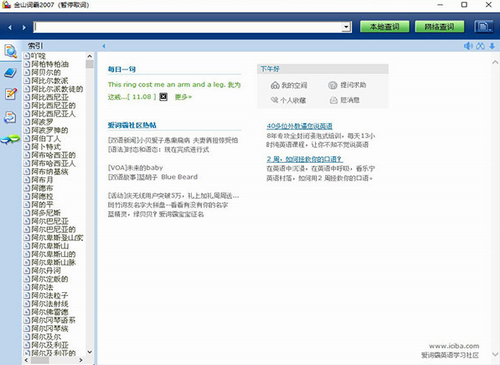Click the page icon beside 阿尔法
This screenshot has width=500, height=365.
(x=27, y=287)
